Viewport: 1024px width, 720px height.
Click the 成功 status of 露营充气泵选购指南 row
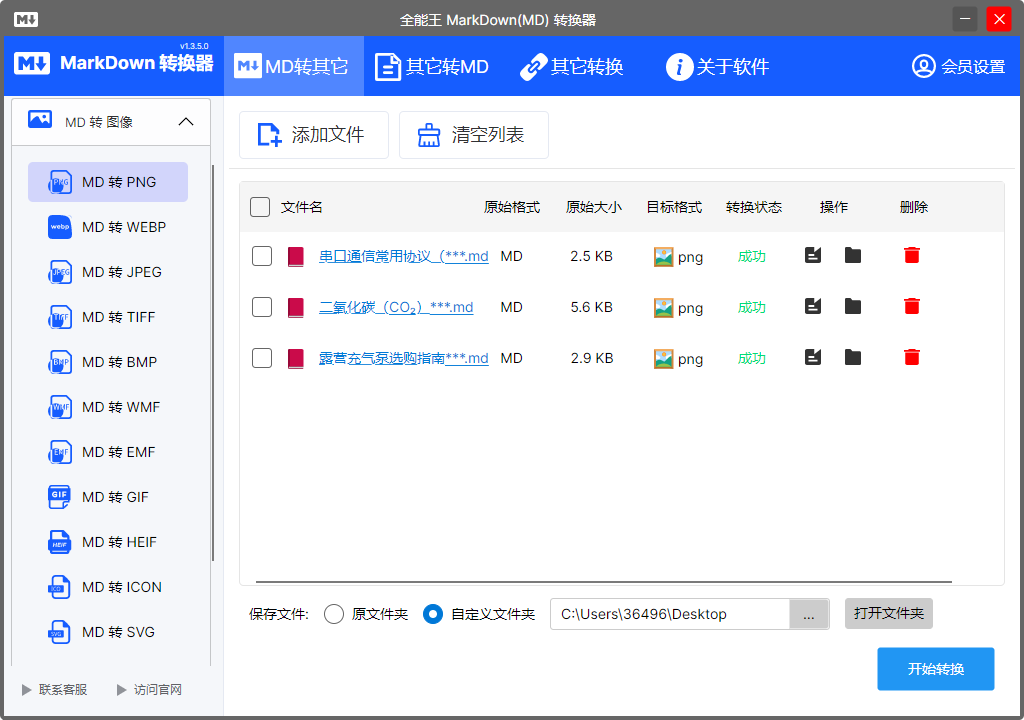(752, 358)
